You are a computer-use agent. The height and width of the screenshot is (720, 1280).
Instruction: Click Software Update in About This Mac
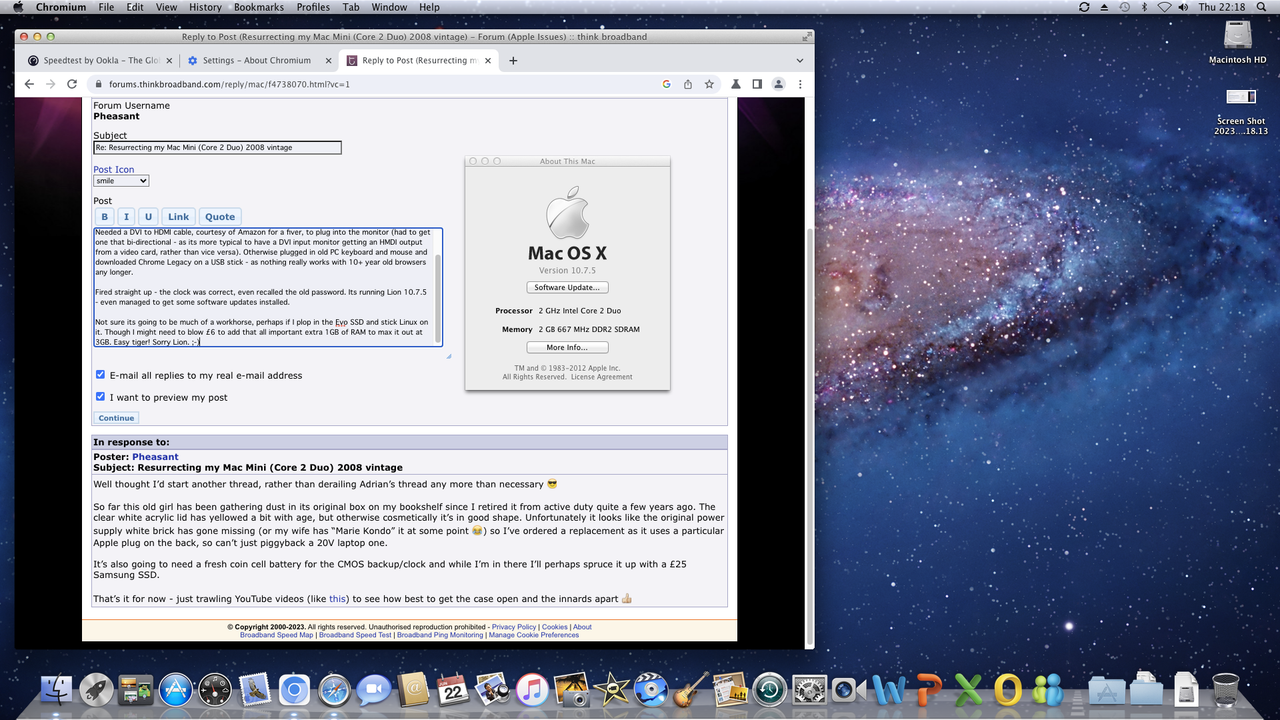click(x=568, y=288)
